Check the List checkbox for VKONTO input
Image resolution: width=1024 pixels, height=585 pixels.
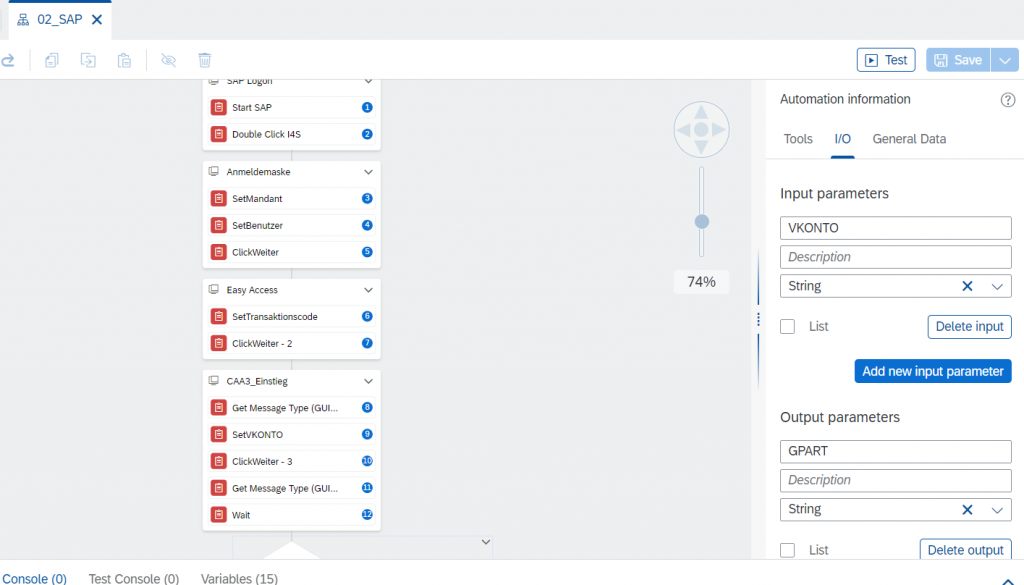click(788, 326)
